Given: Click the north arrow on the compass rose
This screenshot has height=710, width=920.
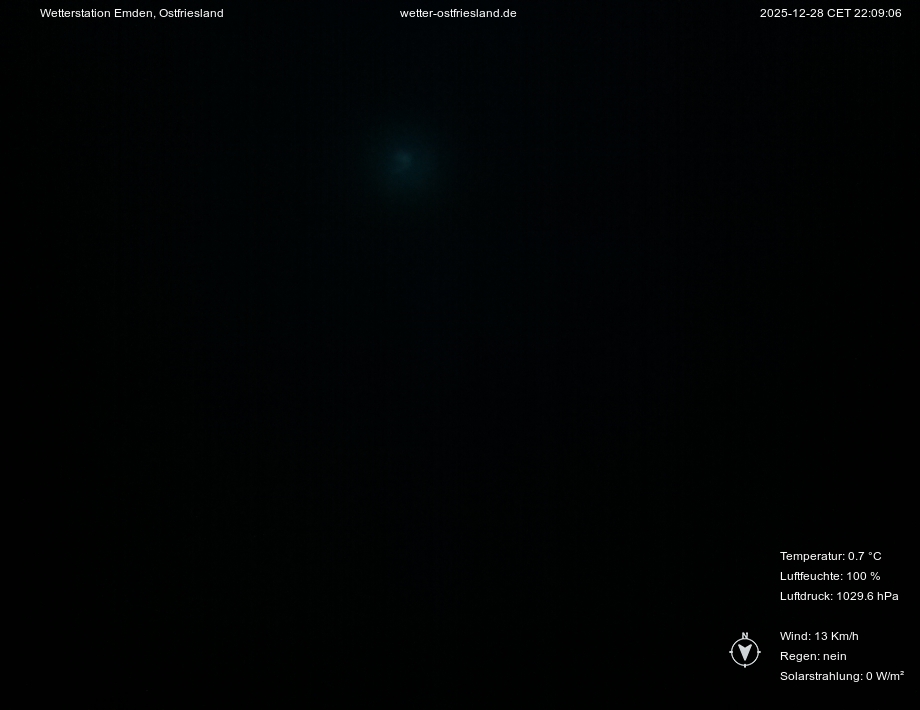Looking at the screenshot, I should coord(745,634).
